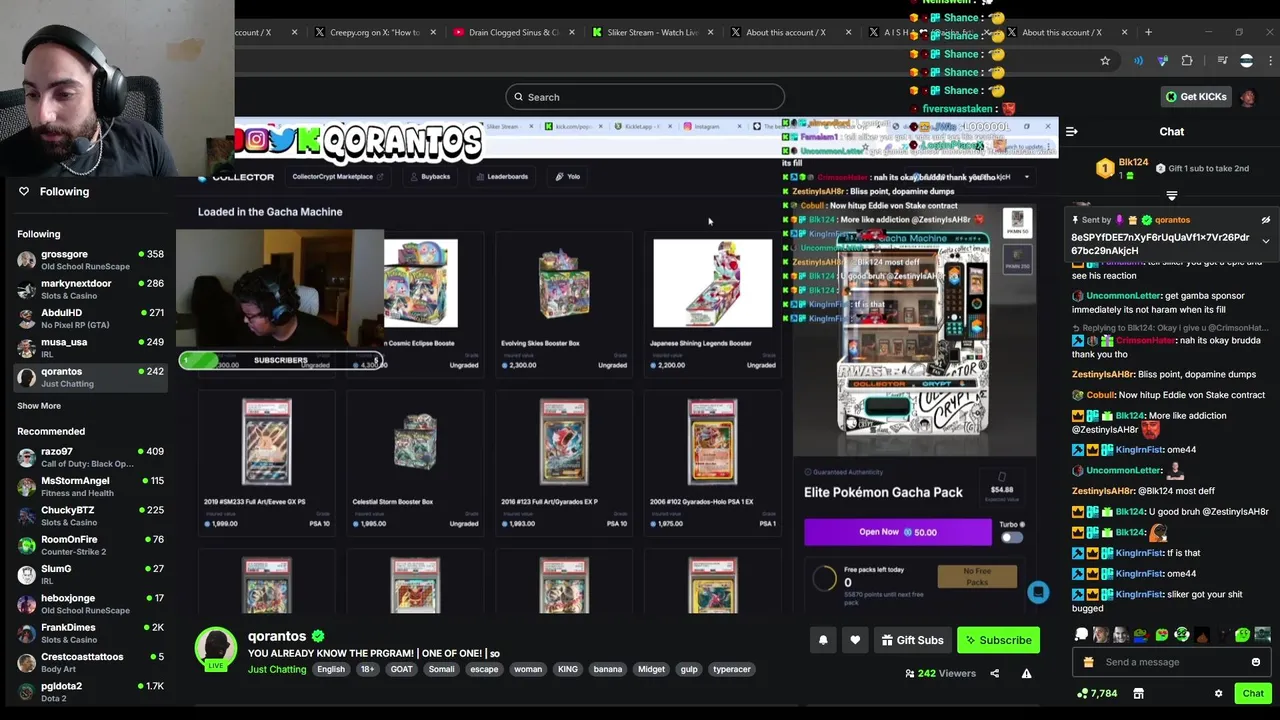Open the emoji picker in message box
The width and height of the screenshot is (1280, 720).
[x=1256, y=662]
